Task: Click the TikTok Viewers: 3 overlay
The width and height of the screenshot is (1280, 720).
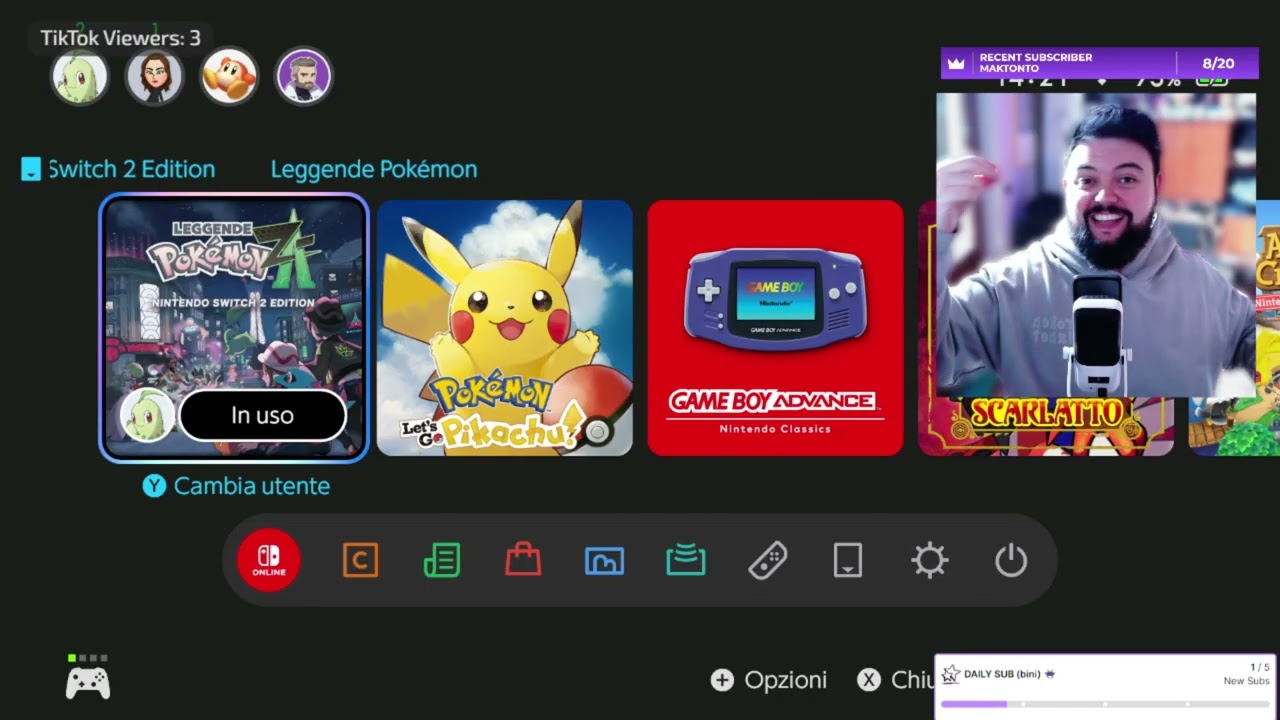Action: tap(120, 38)
